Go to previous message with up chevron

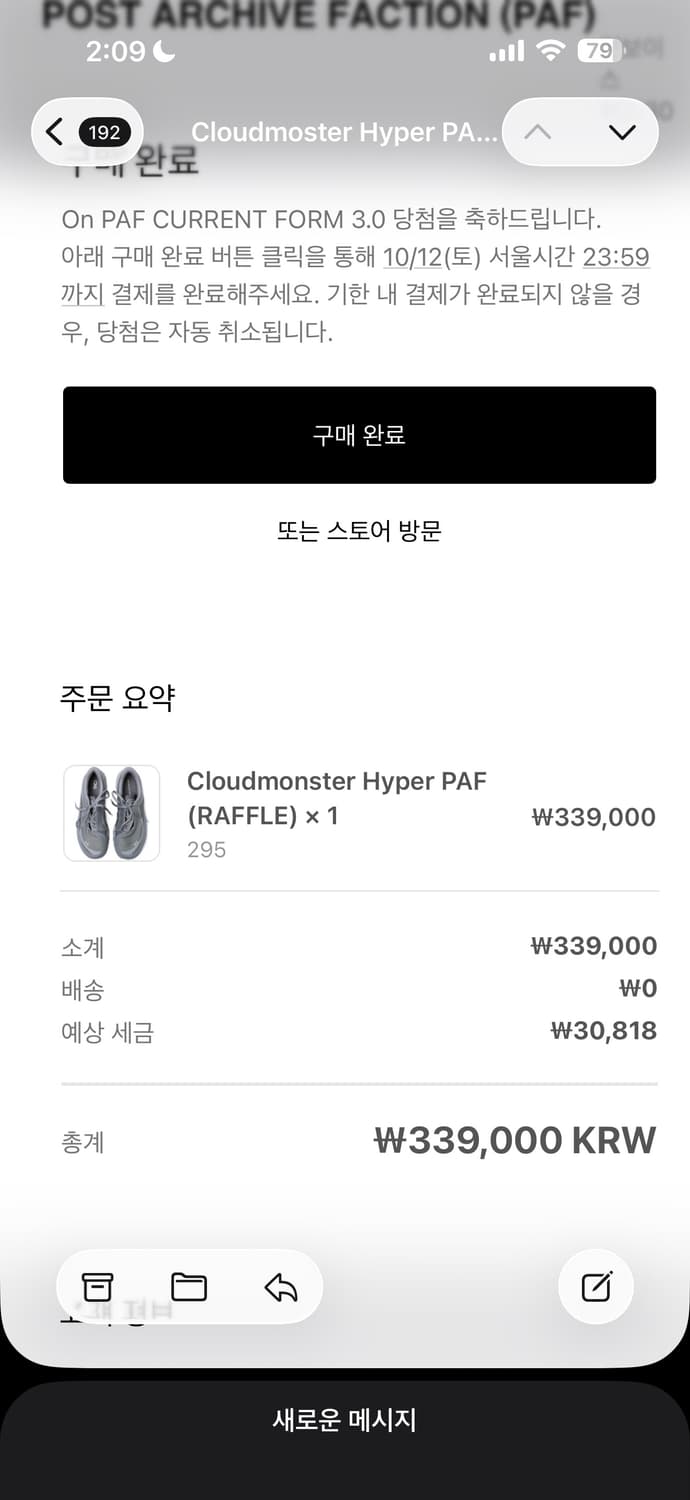click(x=538, y=132)
